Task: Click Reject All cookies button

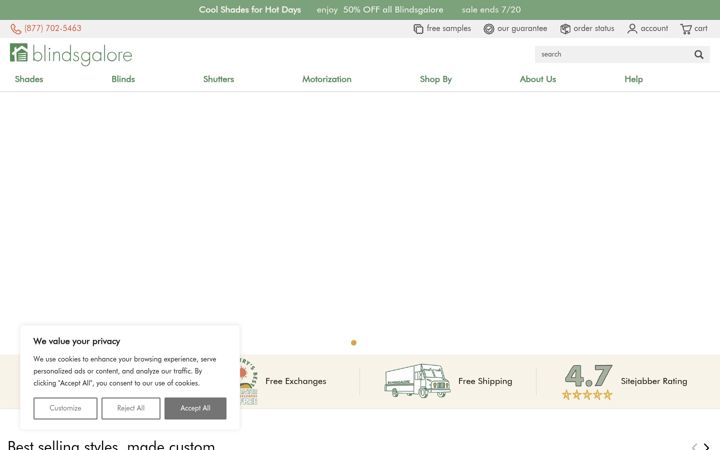Action: point(131,408)
